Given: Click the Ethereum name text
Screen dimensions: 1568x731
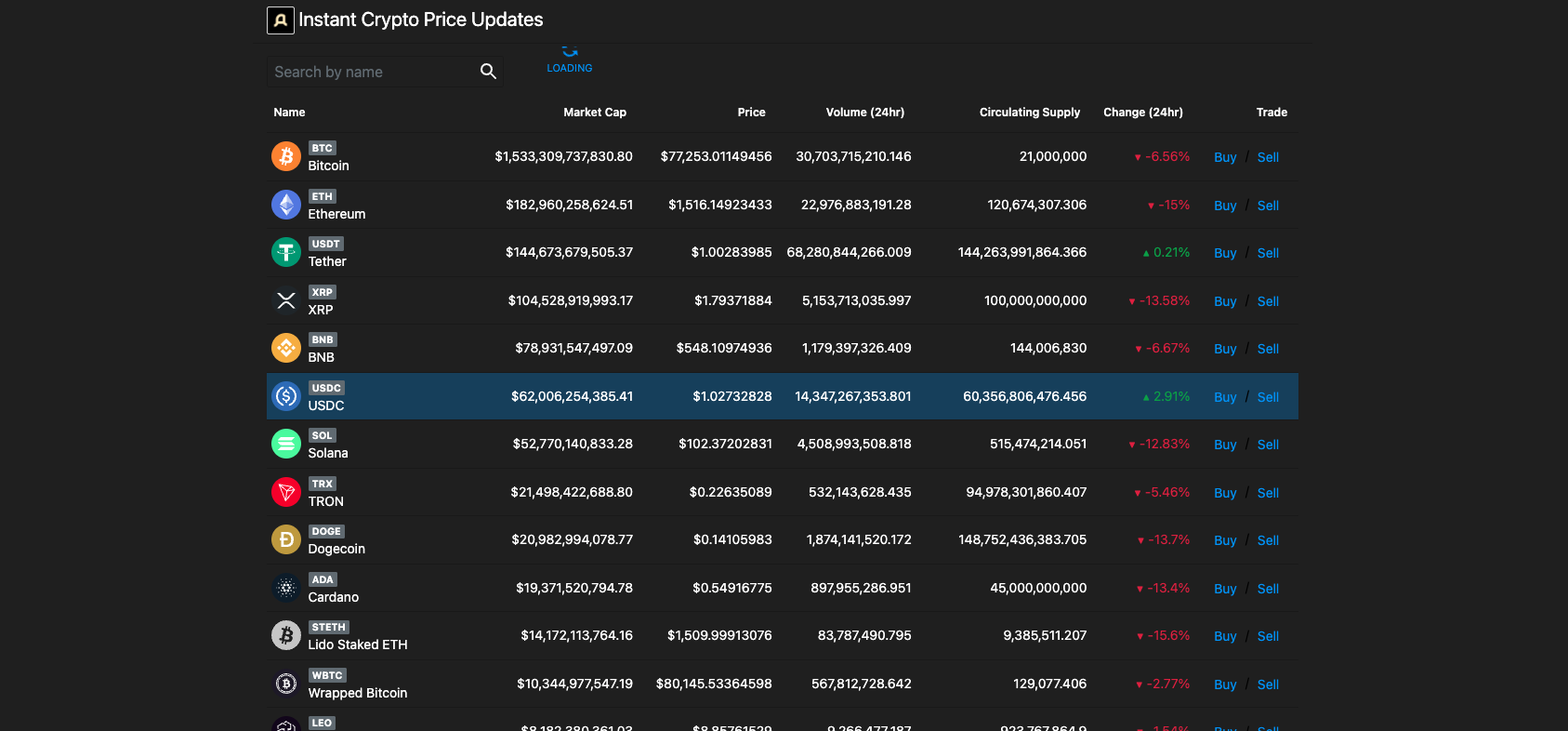Looking at the screenshot, I should (336, 214).
